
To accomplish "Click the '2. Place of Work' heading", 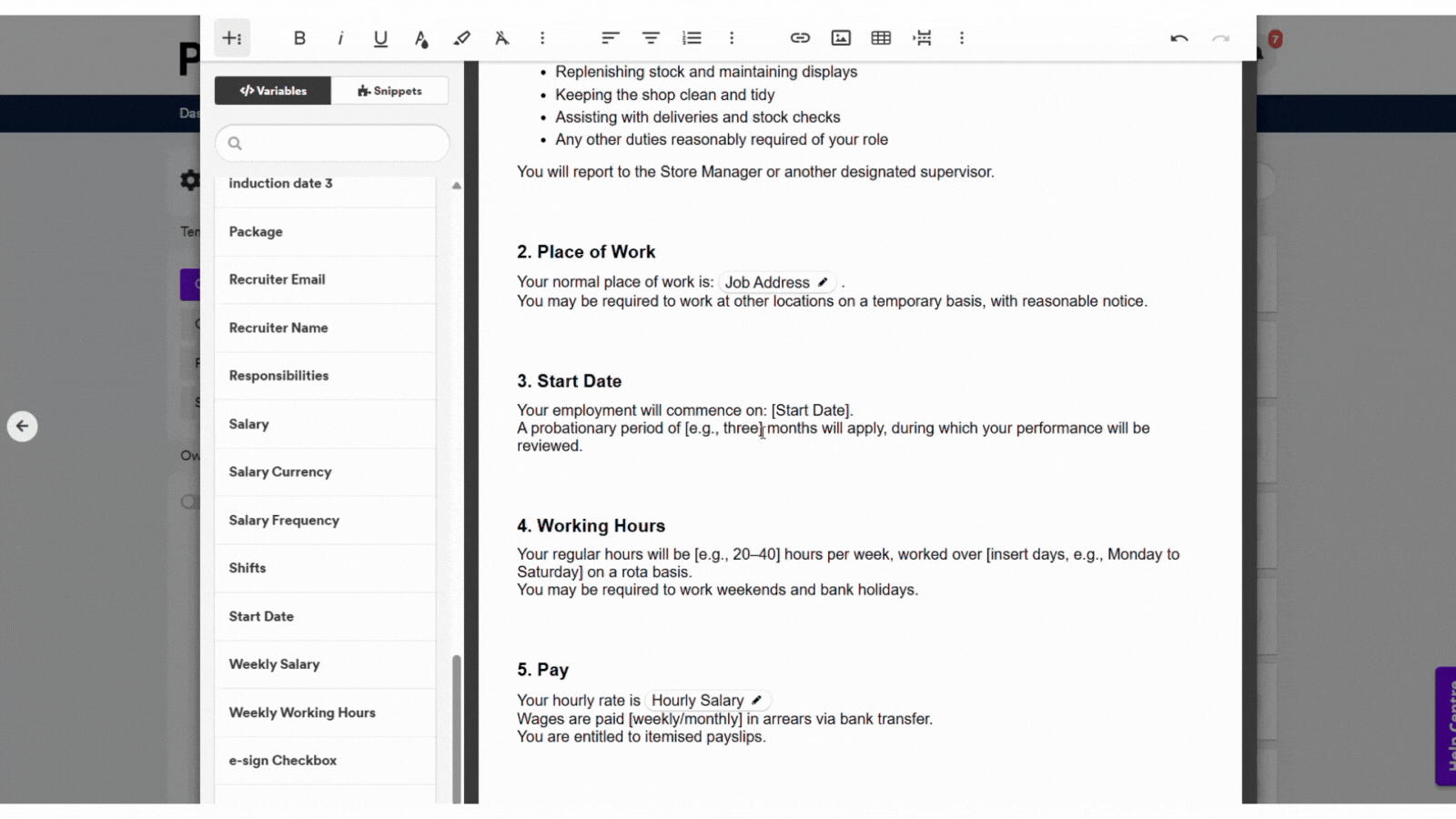I will (x=586, y=252).
